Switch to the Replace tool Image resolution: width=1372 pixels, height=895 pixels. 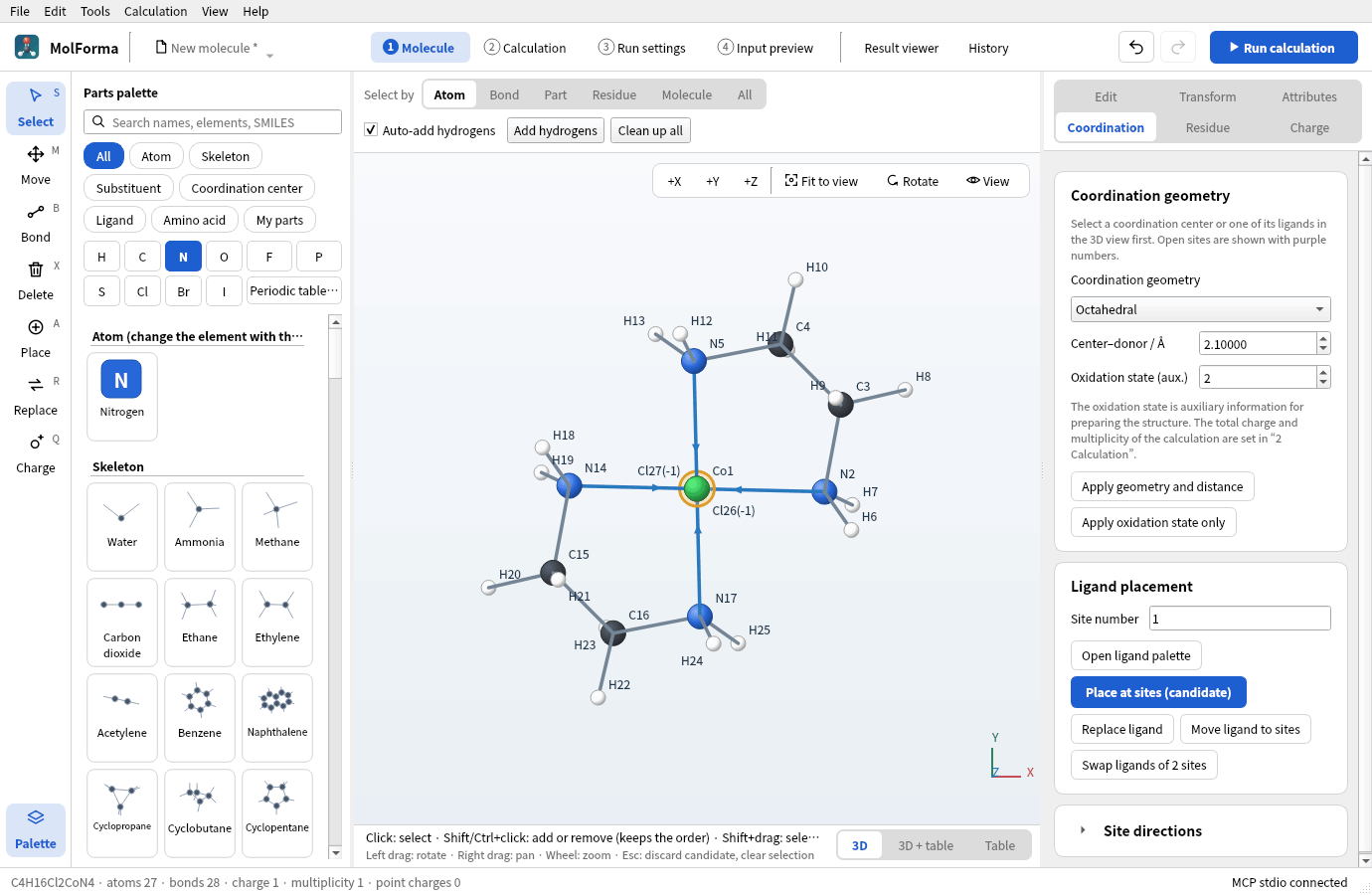pos(36,396)
